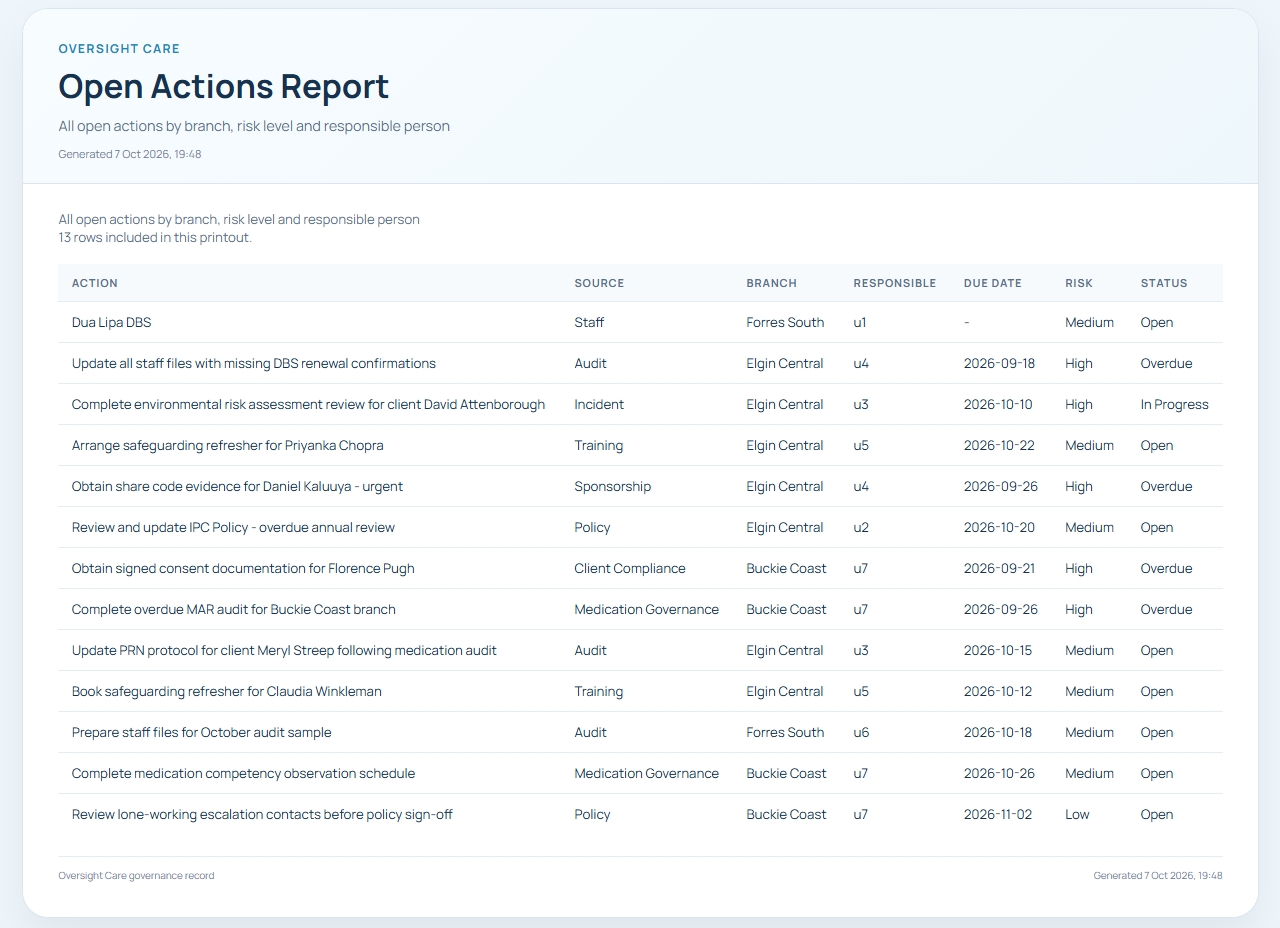Click Arrange safeguarding refresher for Priyanka Chopra
This screenshot has width=1280, height=928.
pos(228,445)
